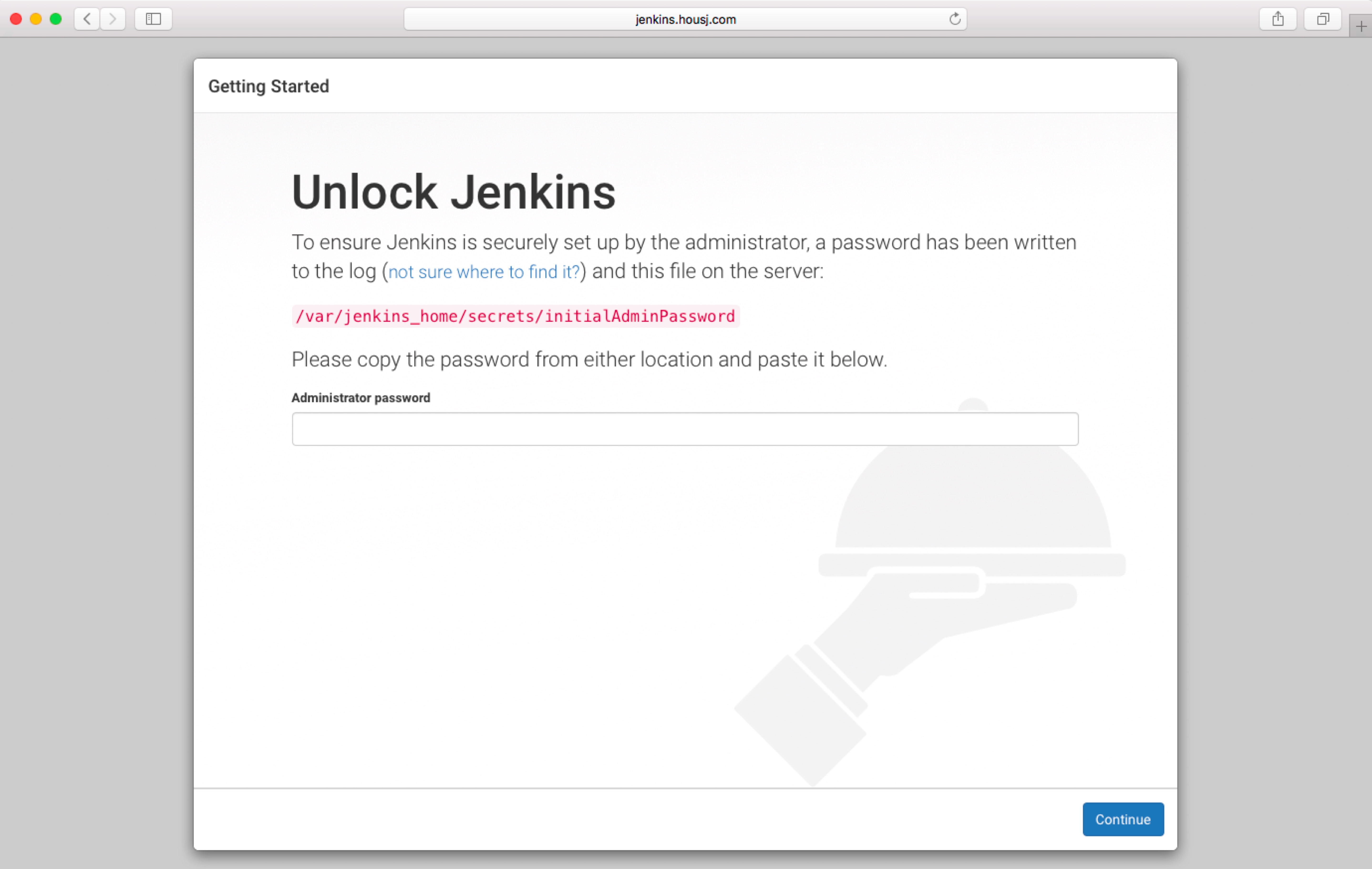Click the Unlock Jenkins heading
Image resolution: width=1372 pixels, height=869 pixels.
[x=454, y=192]
